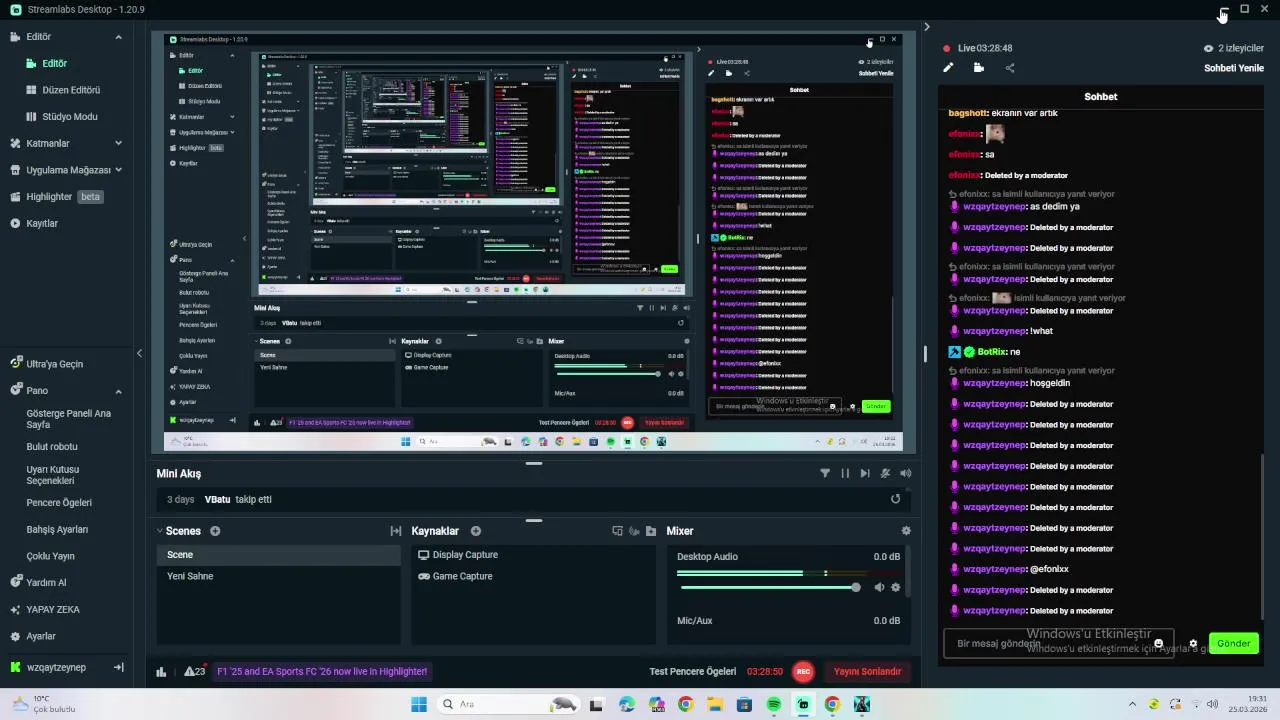
Task: Filter Mini Akış events with funnel icon
Action: pos(825,473)
